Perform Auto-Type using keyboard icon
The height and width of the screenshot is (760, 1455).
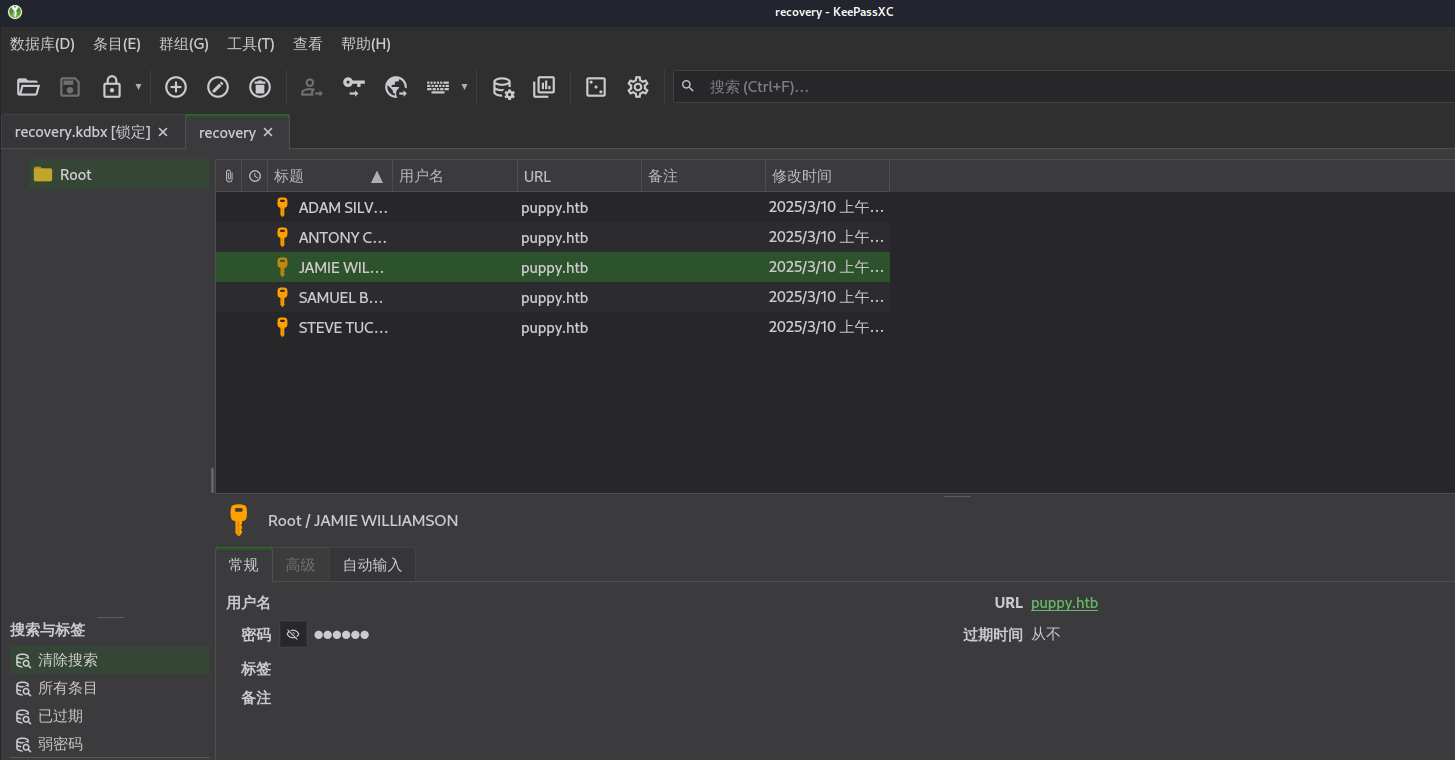pyautogui.click(x=438, y=87)
